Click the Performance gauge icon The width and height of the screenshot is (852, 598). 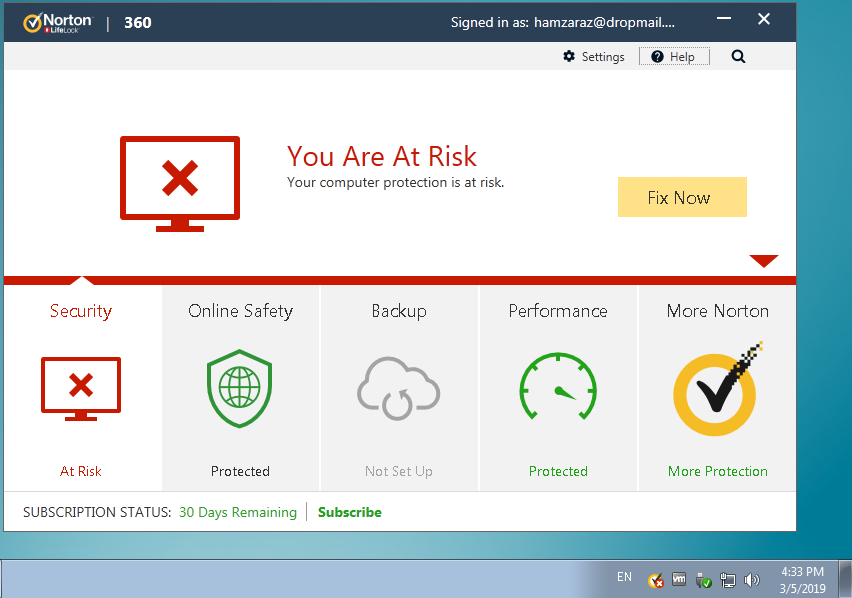click(558, 387)
